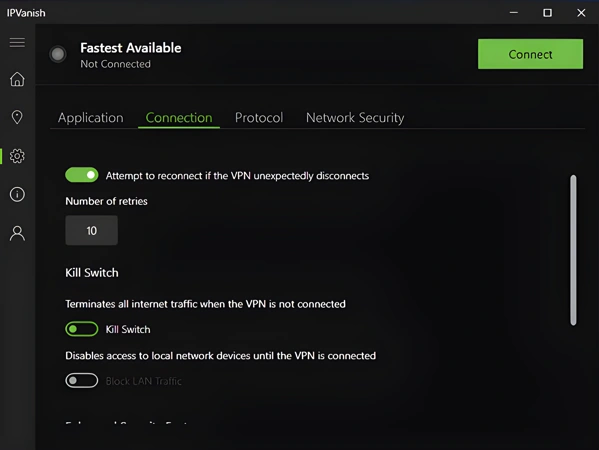
Task: Maximize the IPVanish window
Action: [x=547, y=13]
